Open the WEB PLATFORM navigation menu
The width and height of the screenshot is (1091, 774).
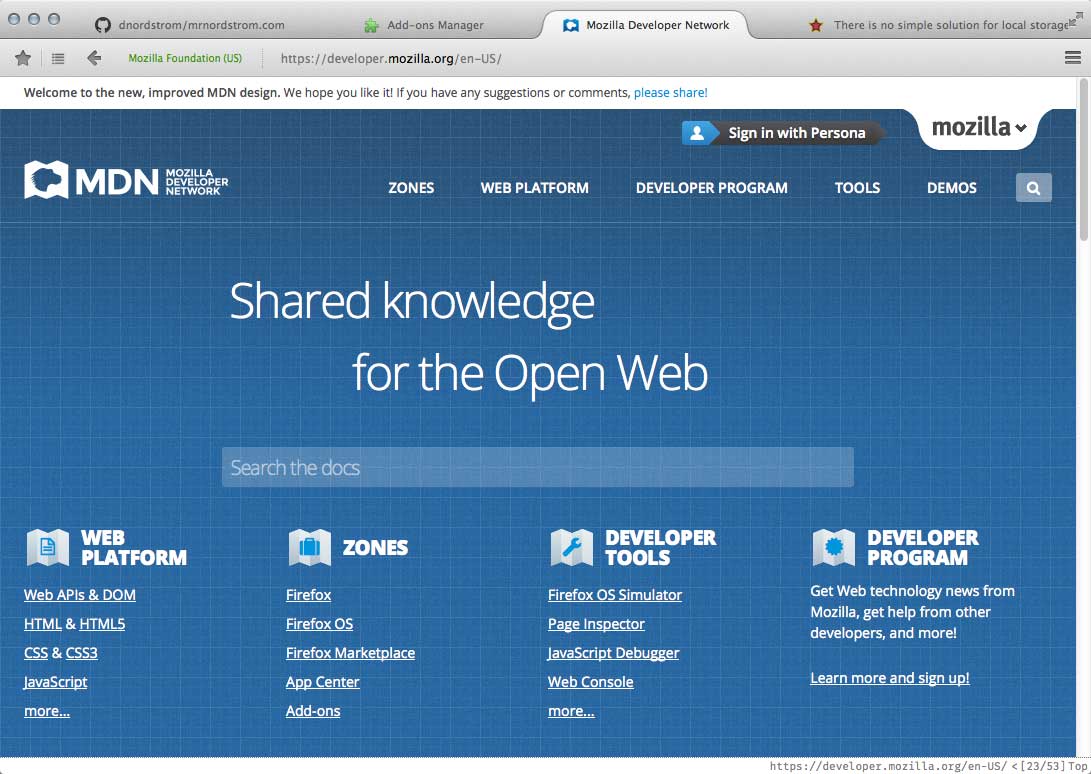[534, 187]
